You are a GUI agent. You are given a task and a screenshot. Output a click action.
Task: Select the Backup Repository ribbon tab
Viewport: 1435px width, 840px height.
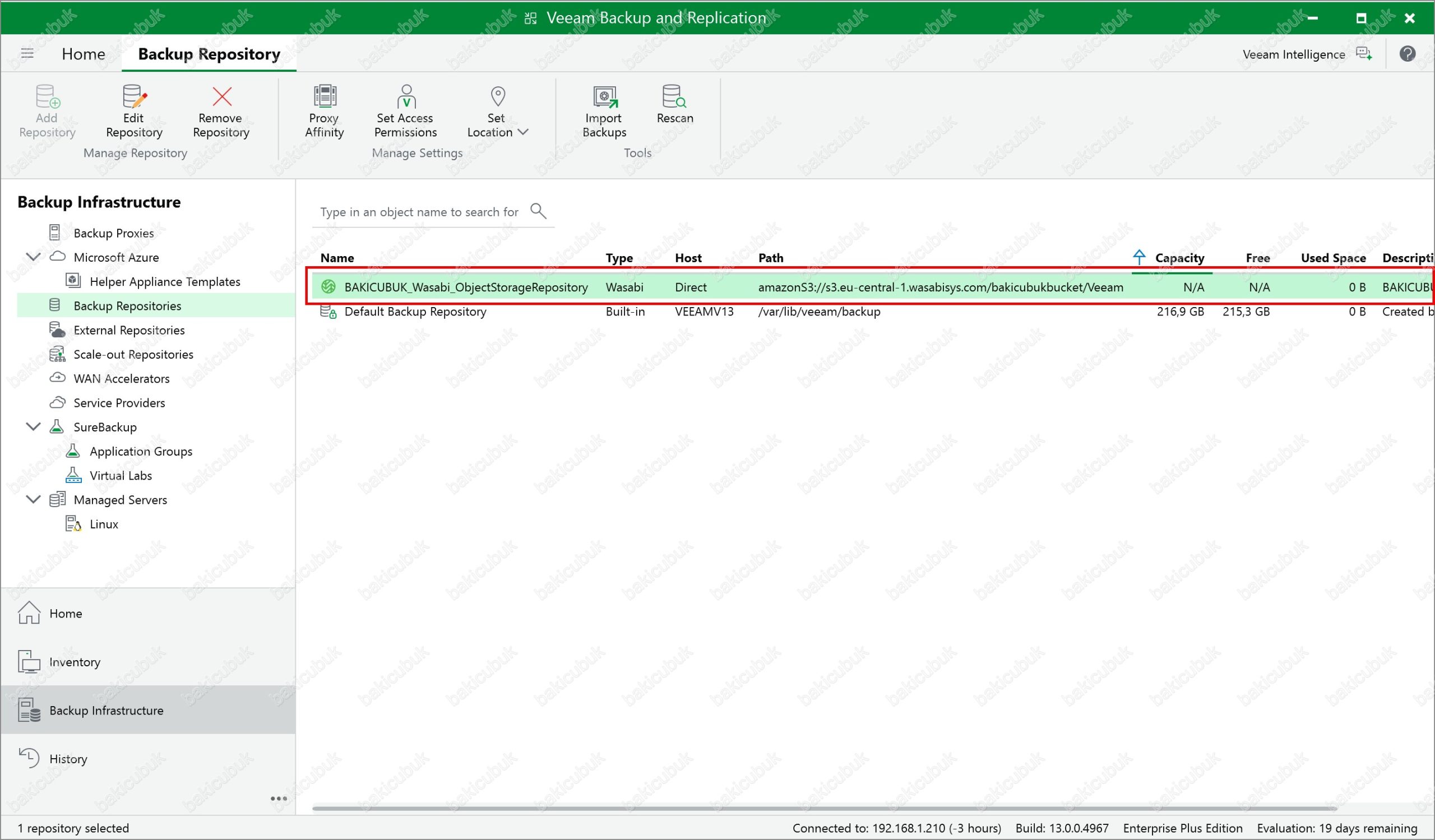click(x=209, y=54)
